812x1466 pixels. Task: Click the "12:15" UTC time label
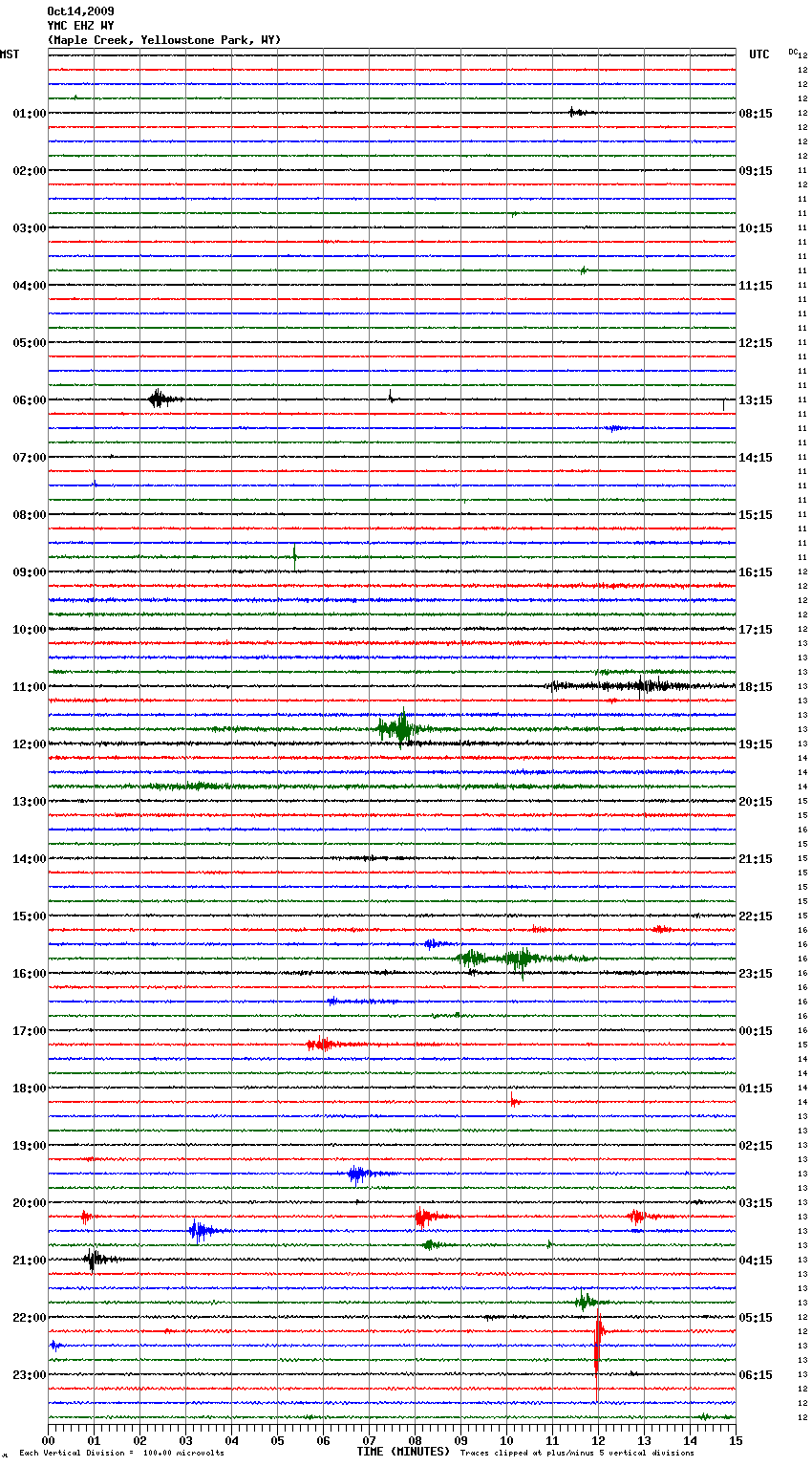756,343
